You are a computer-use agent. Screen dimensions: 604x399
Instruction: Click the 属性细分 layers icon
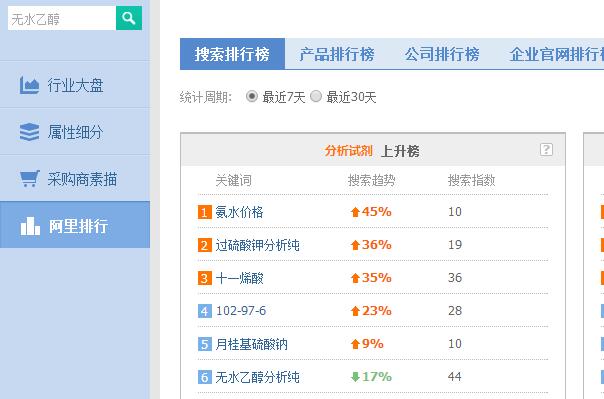click(x=29, y=132)
